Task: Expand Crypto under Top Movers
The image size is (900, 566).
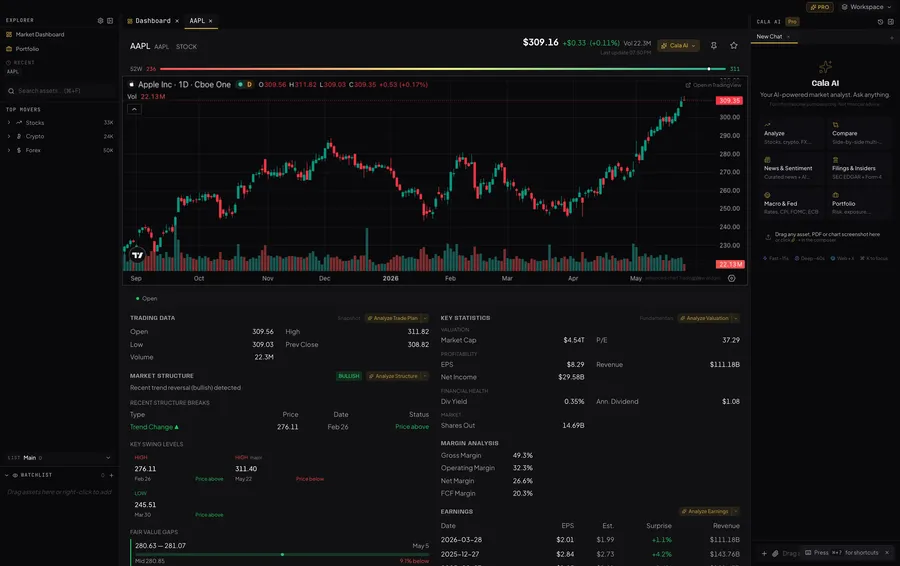Action: (59, 137)
